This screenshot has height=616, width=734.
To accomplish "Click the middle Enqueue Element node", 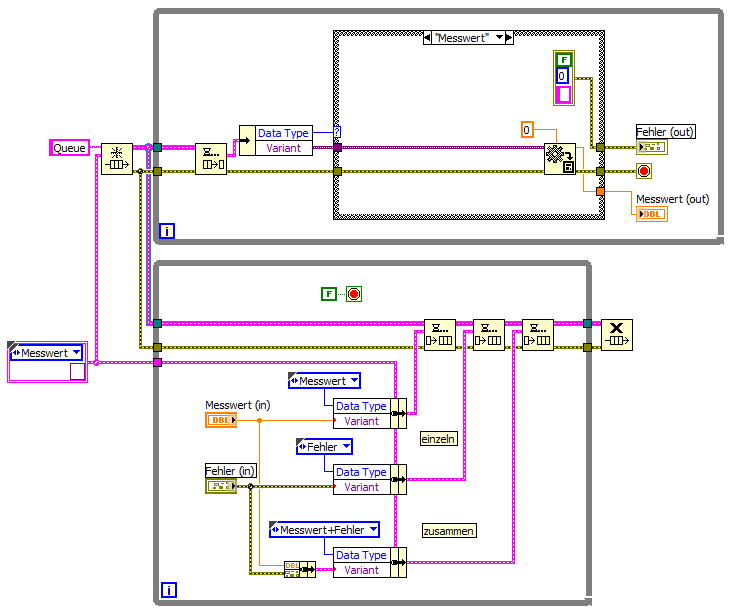I will click(489, 335).
